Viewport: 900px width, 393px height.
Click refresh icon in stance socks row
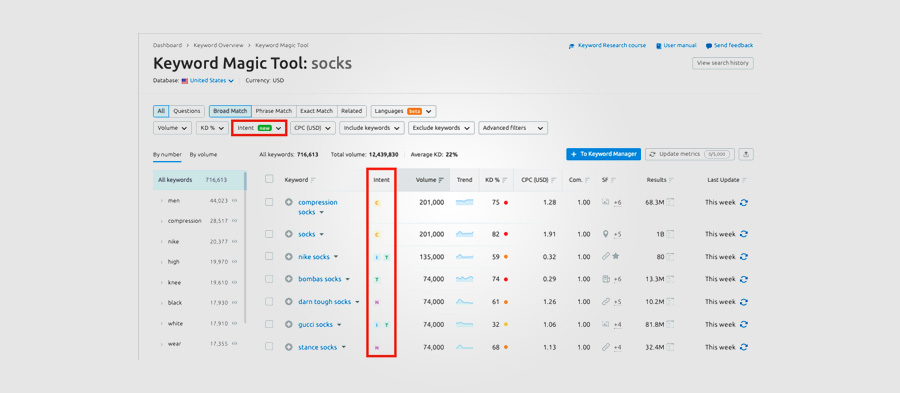point(744,347)
